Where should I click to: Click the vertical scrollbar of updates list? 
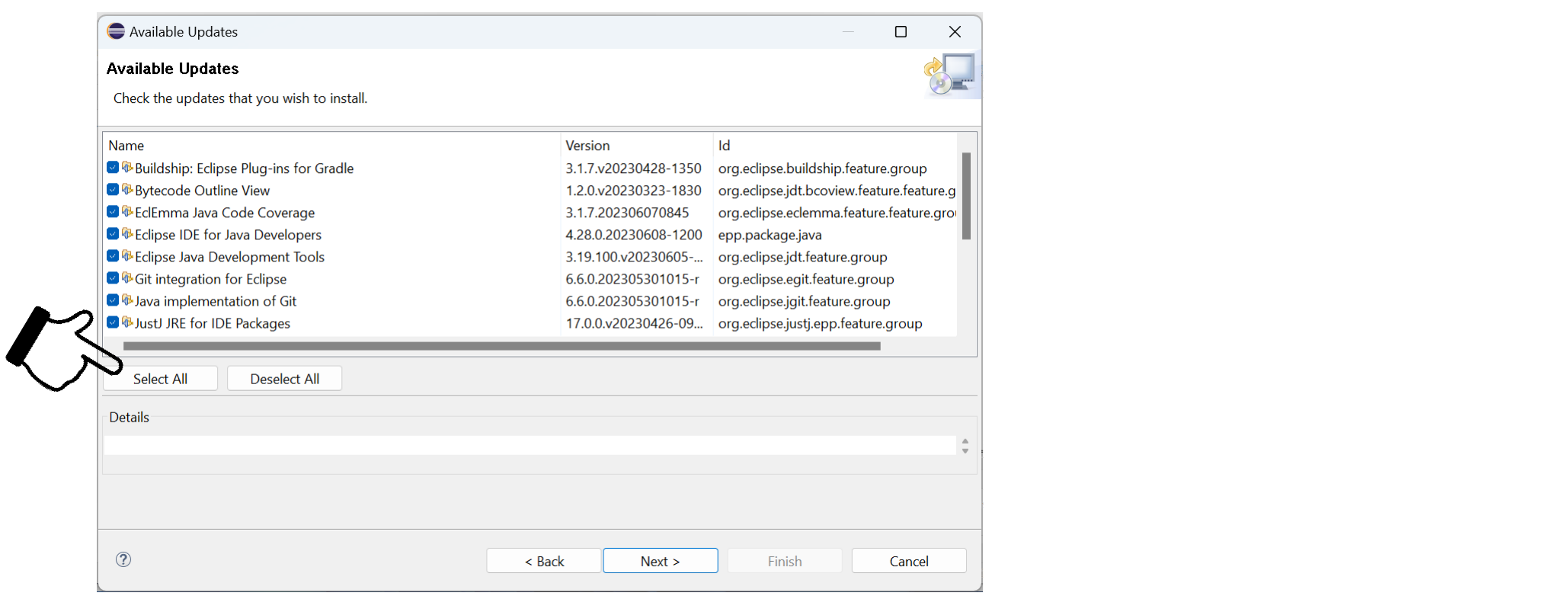pos(966,196)
